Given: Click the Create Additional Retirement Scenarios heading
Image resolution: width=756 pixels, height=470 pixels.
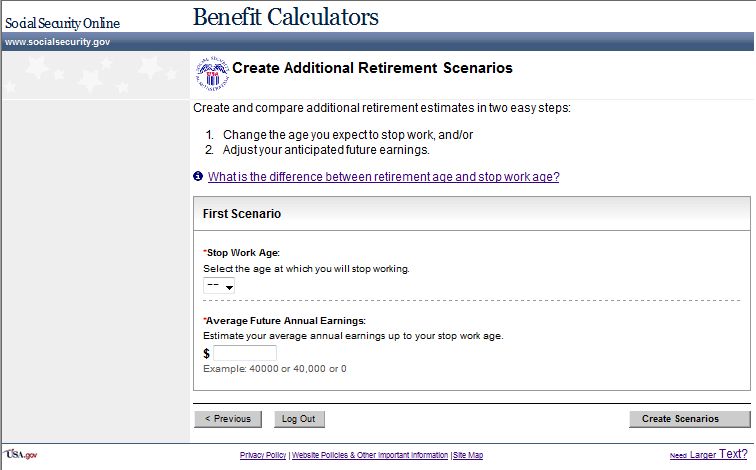Looking at the screenshot, I should point(372,68).
